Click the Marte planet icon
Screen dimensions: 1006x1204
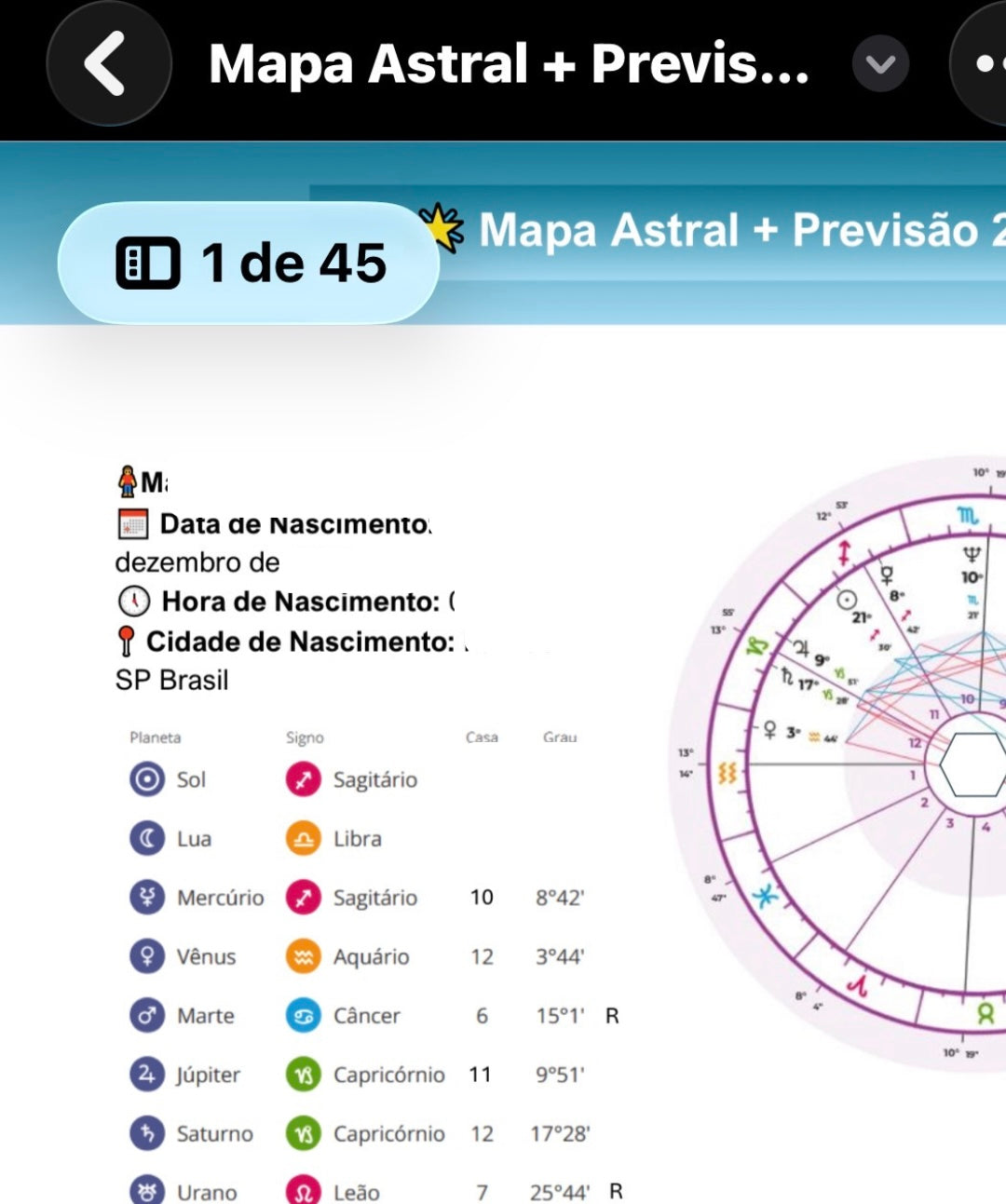point(146,1015)
